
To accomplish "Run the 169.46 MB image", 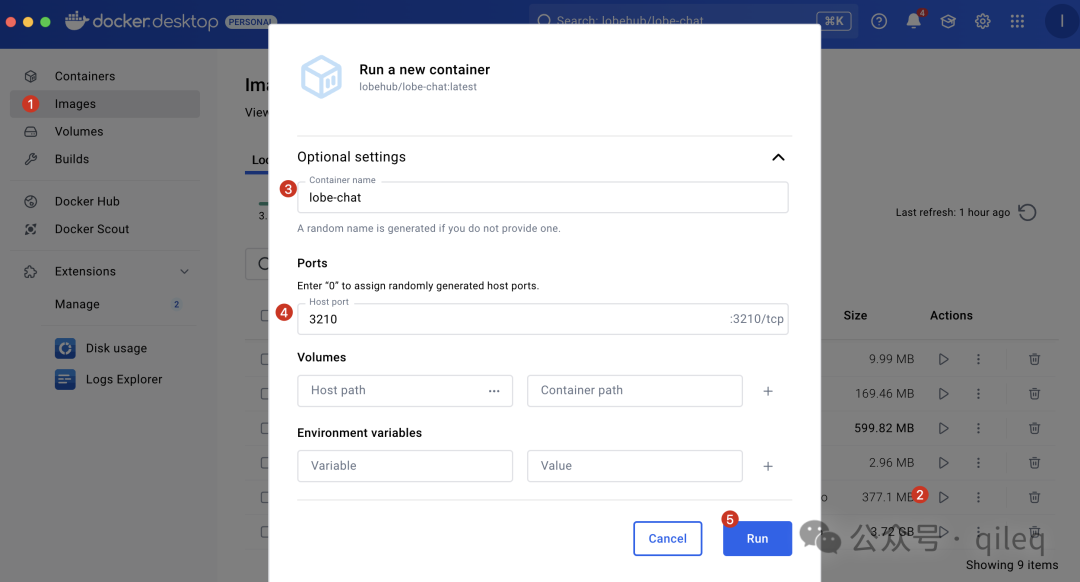I will point(944,394).
